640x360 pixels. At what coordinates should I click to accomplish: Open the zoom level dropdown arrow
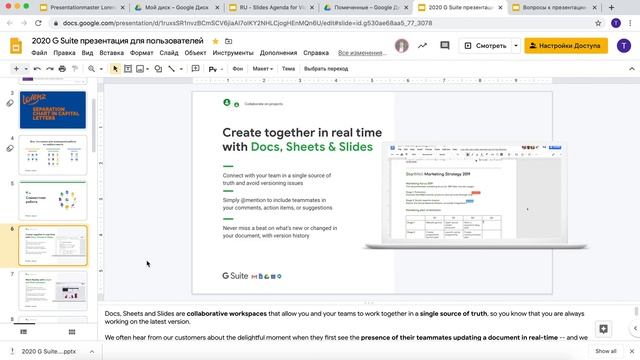click(x=101, y=69)
